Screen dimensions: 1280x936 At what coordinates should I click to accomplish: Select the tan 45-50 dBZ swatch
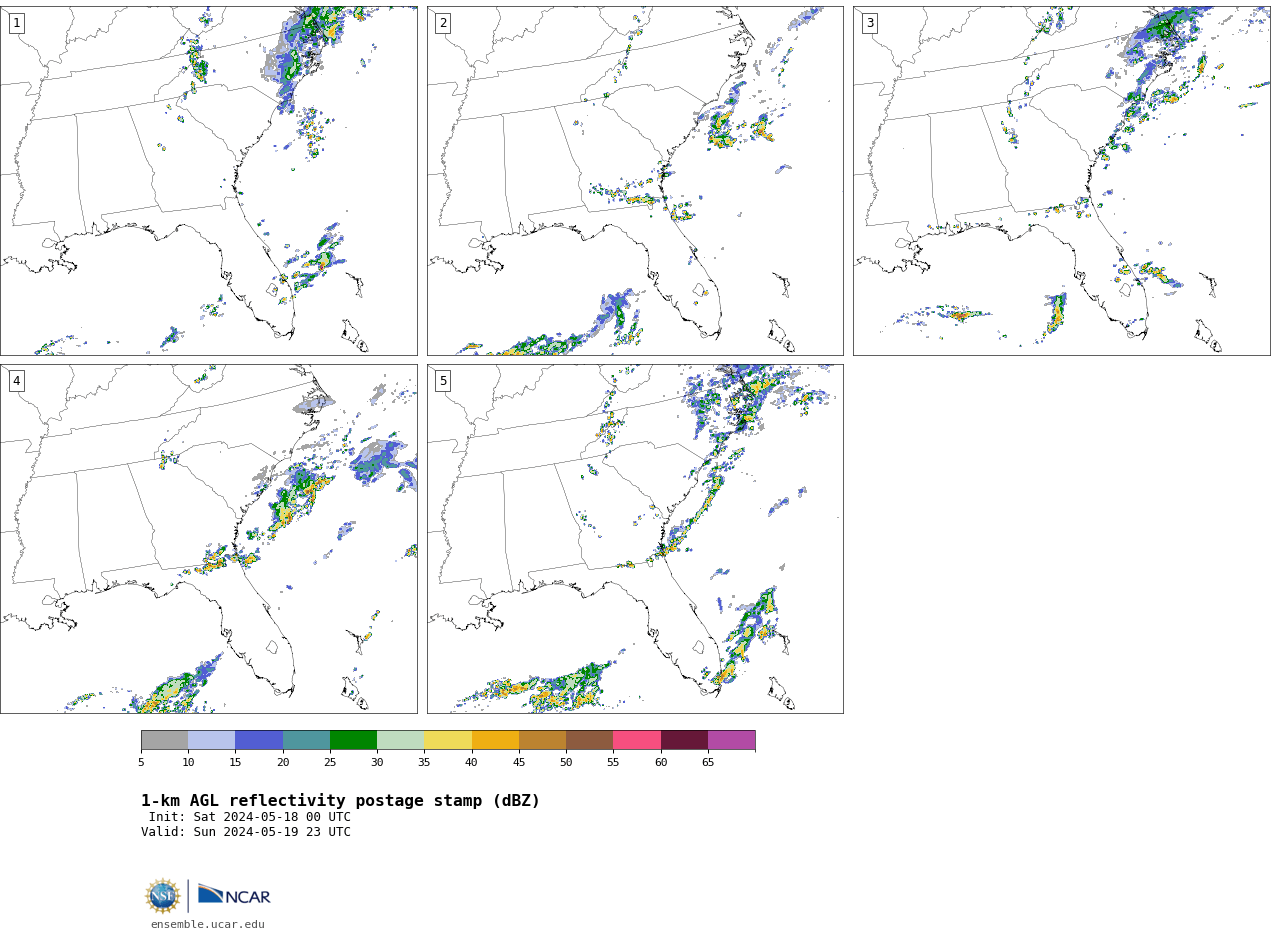coord(542,740)
